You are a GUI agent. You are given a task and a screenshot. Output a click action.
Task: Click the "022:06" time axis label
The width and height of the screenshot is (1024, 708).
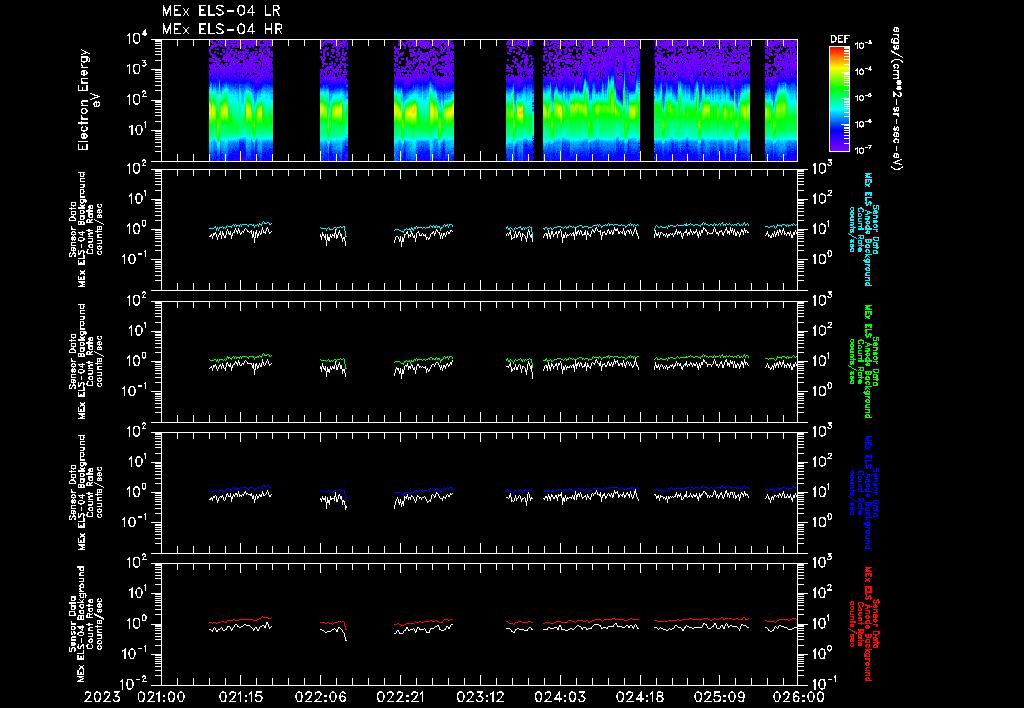(x=320, y=697)
